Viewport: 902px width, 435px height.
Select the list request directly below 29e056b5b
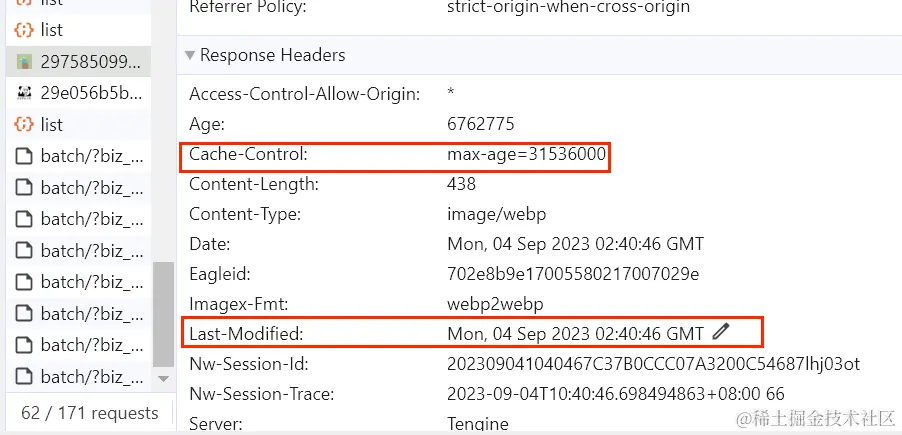pyautogui.click(x=78, y=124)
